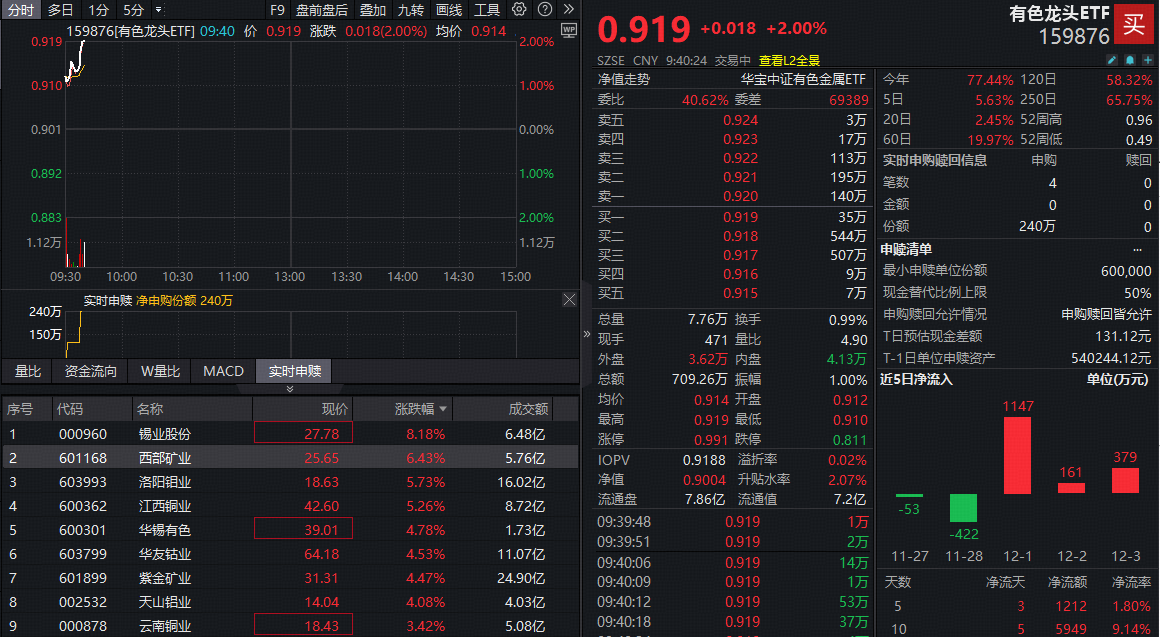Screen dimensions: 1160x637
Task: Click the WP display icon on chart
Action: [x=569, y=30]
